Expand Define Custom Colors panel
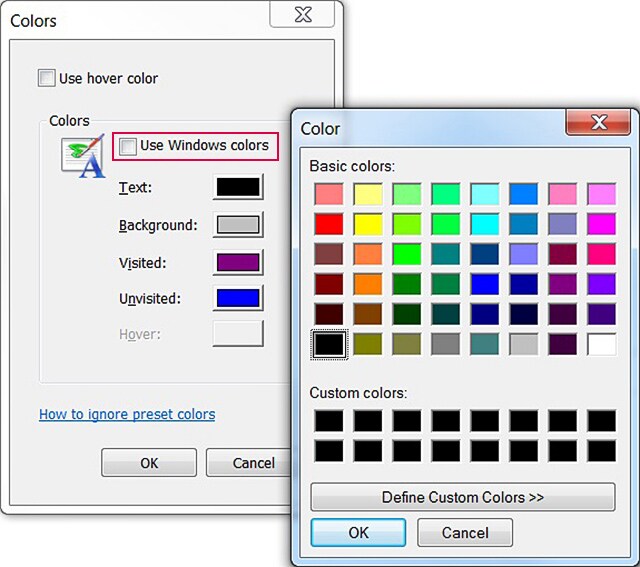Screen dimensions: 640x567 click(x=463, y=497)
